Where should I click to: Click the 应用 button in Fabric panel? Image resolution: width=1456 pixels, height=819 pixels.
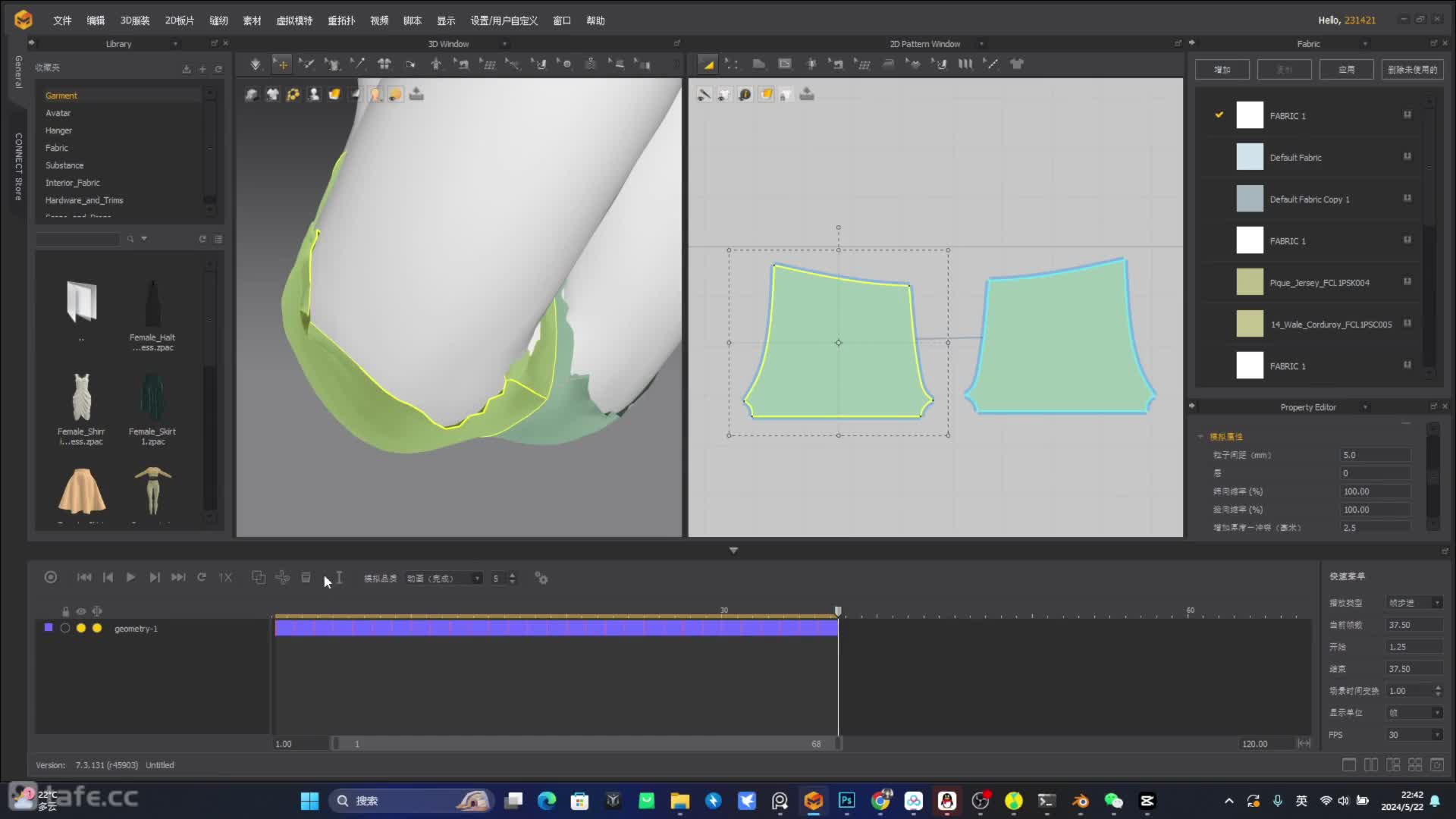click(1346, 70)
